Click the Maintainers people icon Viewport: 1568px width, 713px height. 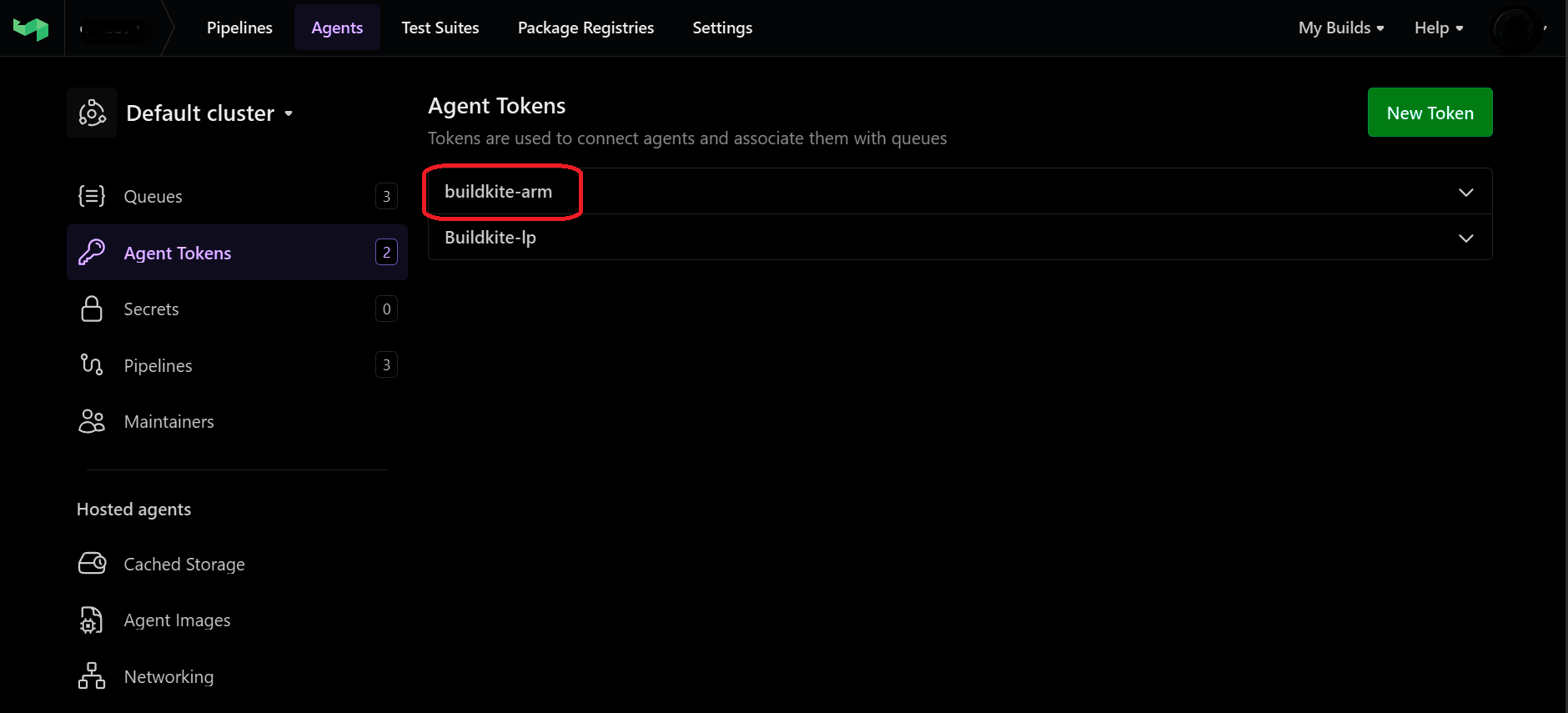92,421
